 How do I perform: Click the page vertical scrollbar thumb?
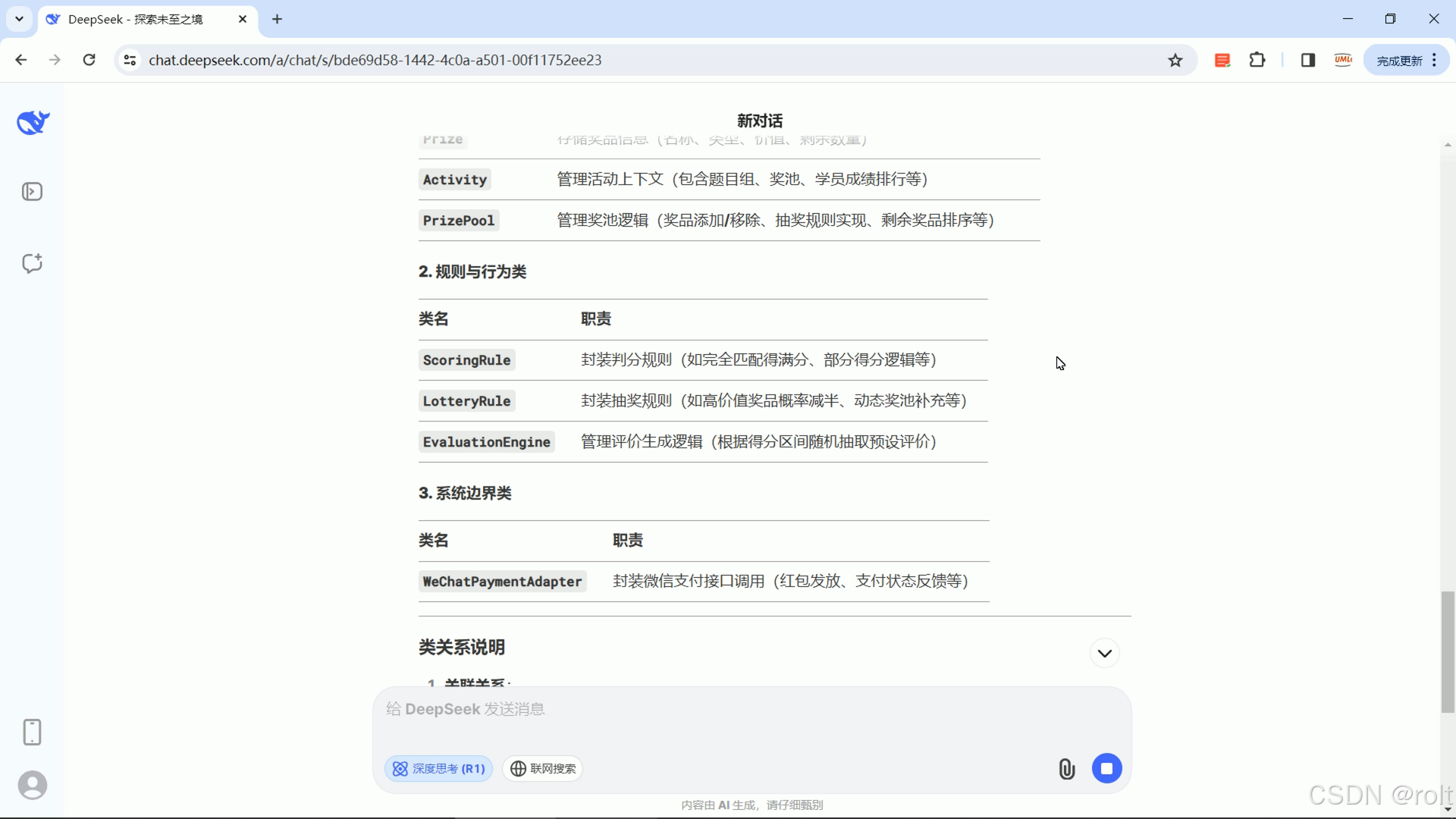pos(1448,652)
